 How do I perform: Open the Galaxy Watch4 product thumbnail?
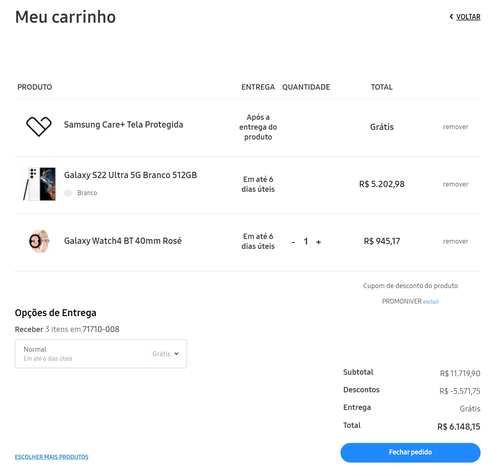(x=39, y=241)
